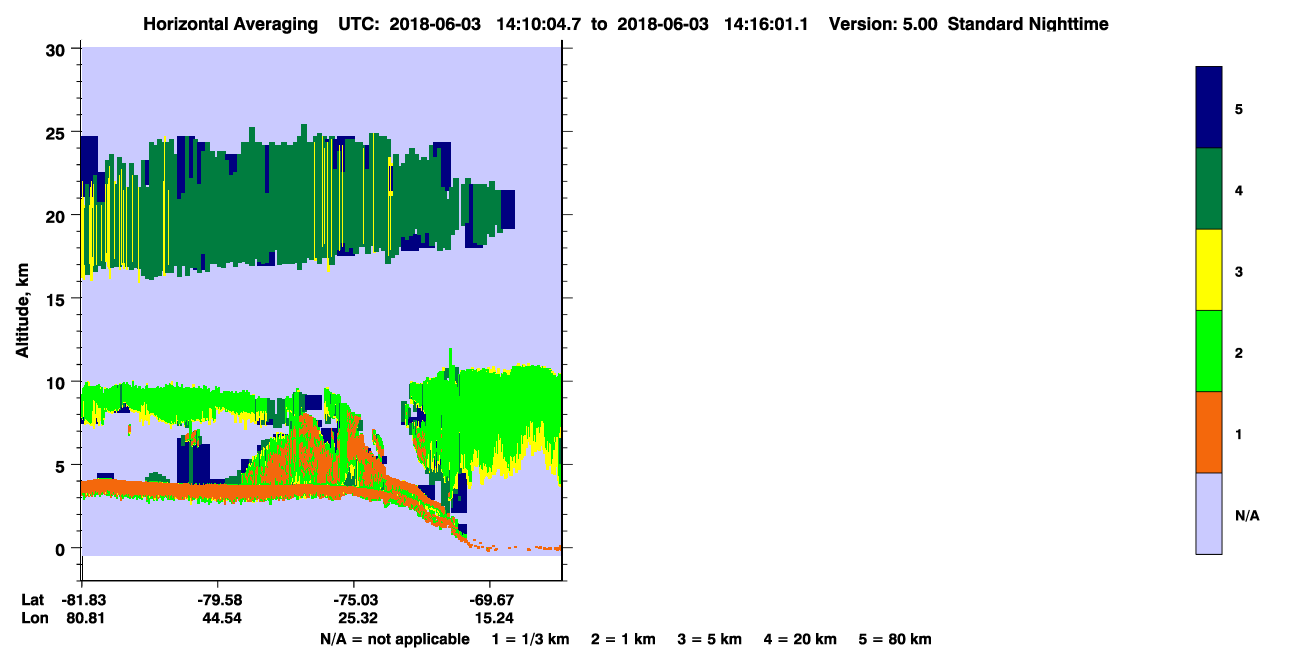Click the yellow level 3 legend swatch

1209,270
